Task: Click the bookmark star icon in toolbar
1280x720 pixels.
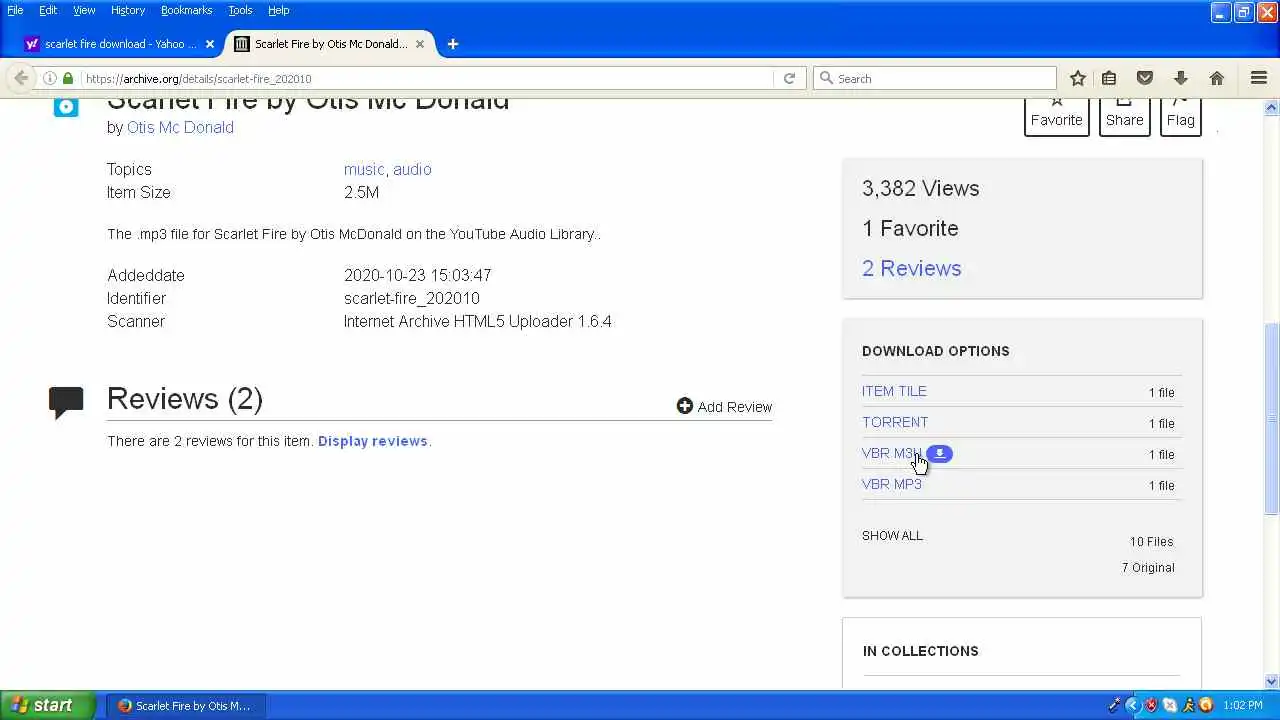Action: click(x=1077, y=78)
